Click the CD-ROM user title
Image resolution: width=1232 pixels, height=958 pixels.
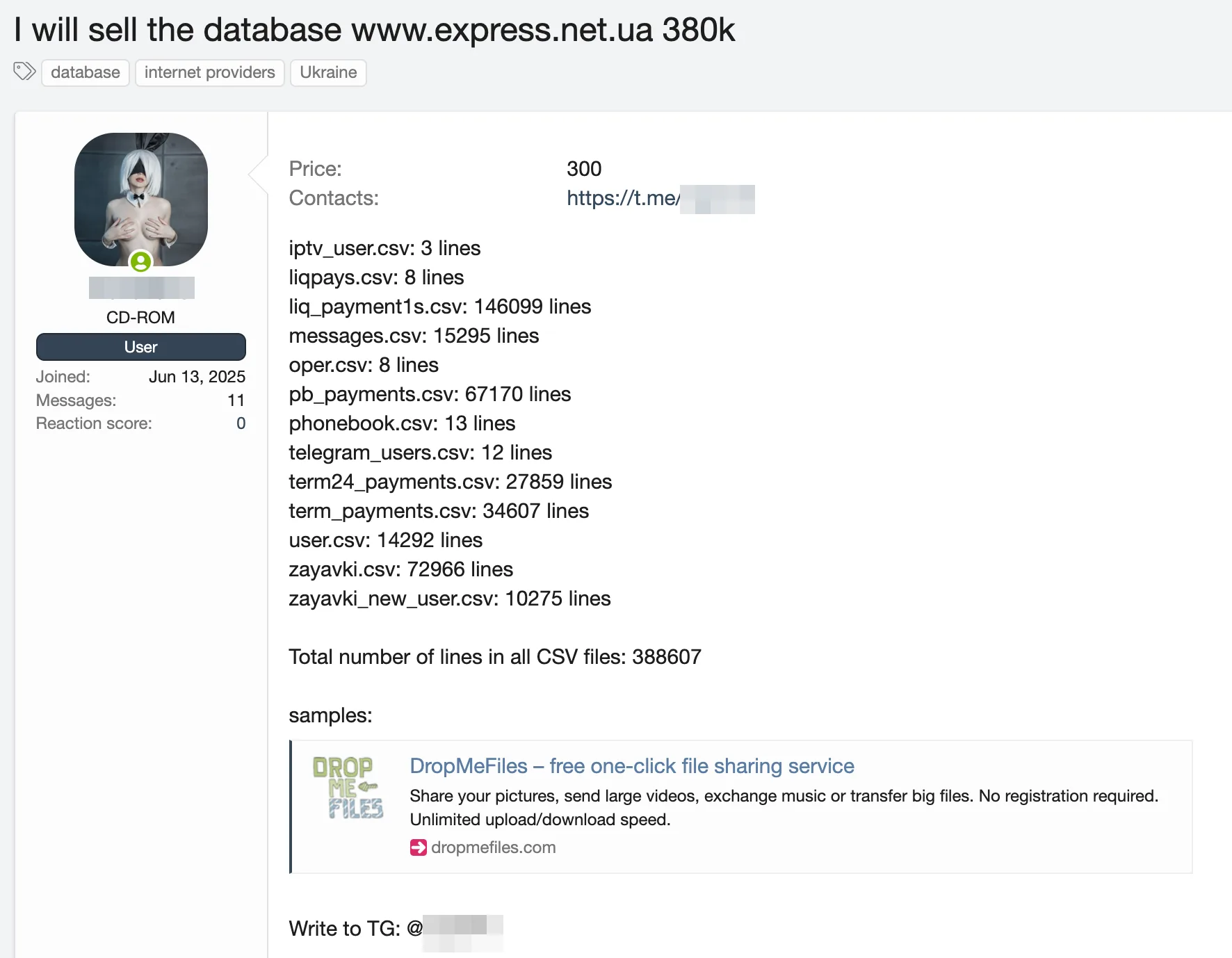[140, 317]
